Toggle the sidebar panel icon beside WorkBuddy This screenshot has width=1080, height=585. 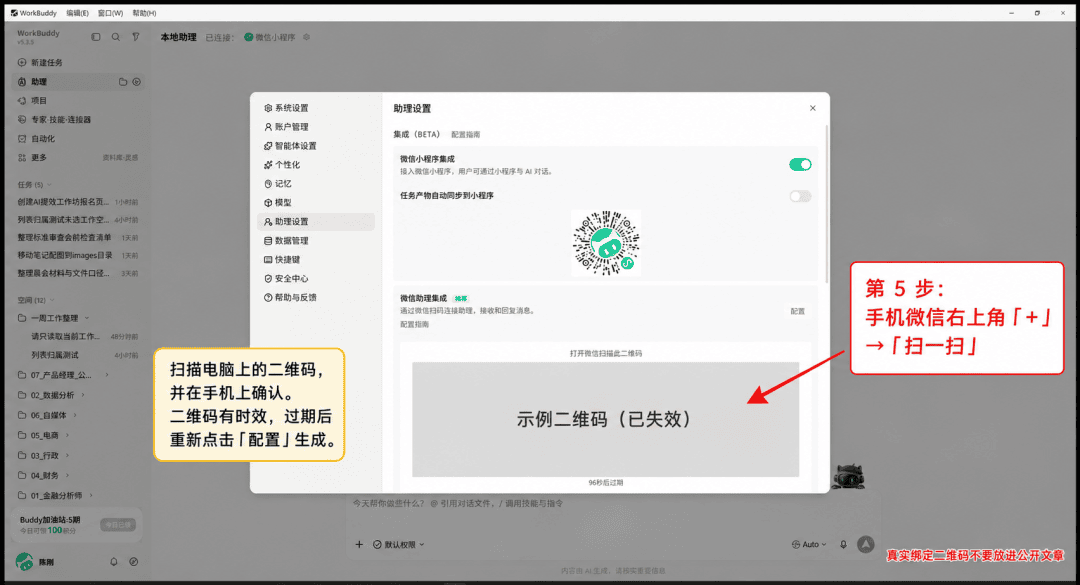click(x=96, y=37)
